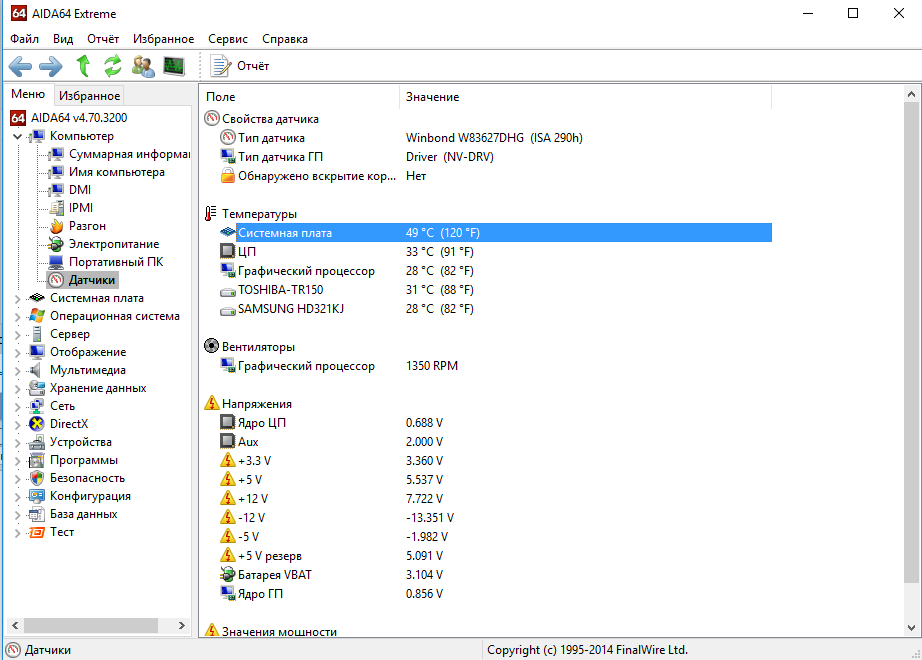Select the Тест tree item
Image resolution: width=922 pixels, height=660 pixels.
point(62,532)
